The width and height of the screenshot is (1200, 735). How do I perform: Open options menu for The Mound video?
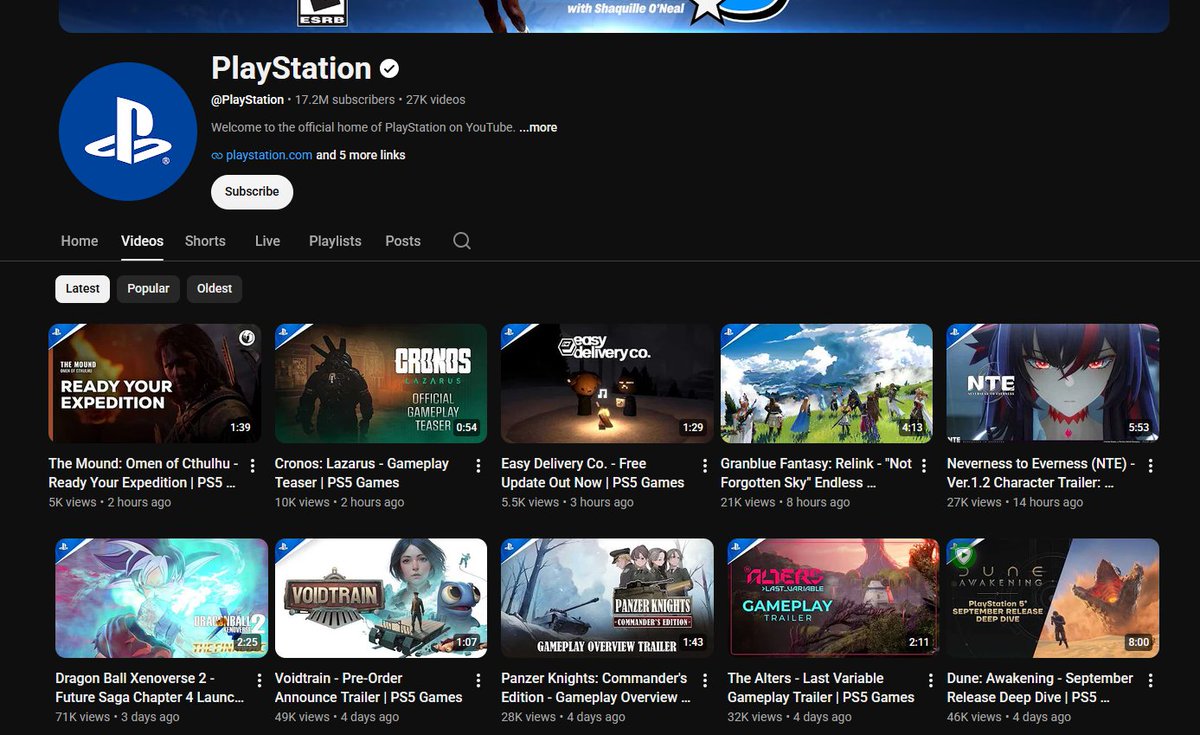click(253, 466)
